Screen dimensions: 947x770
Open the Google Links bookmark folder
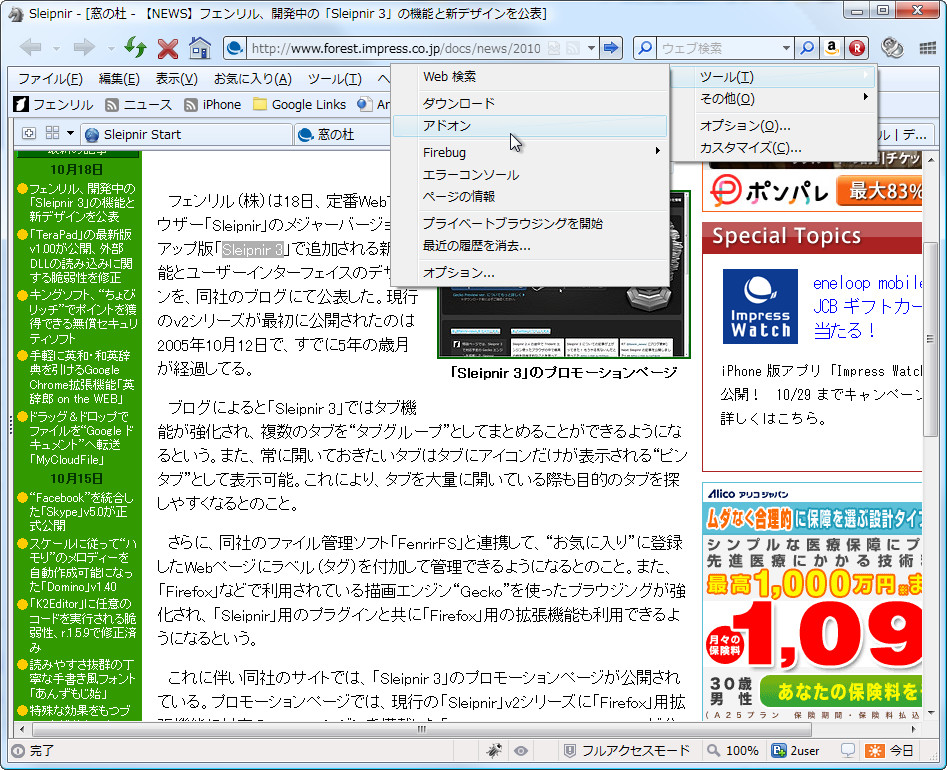tap(300, 104)
